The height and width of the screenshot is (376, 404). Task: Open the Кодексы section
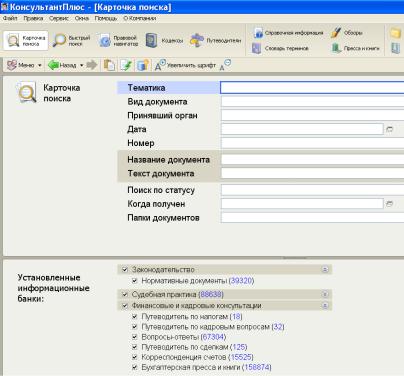click(165, 40)
